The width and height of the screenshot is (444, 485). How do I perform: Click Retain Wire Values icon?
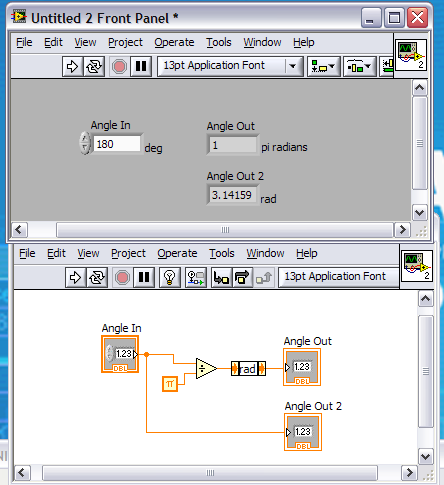click(x=196, y=277)
